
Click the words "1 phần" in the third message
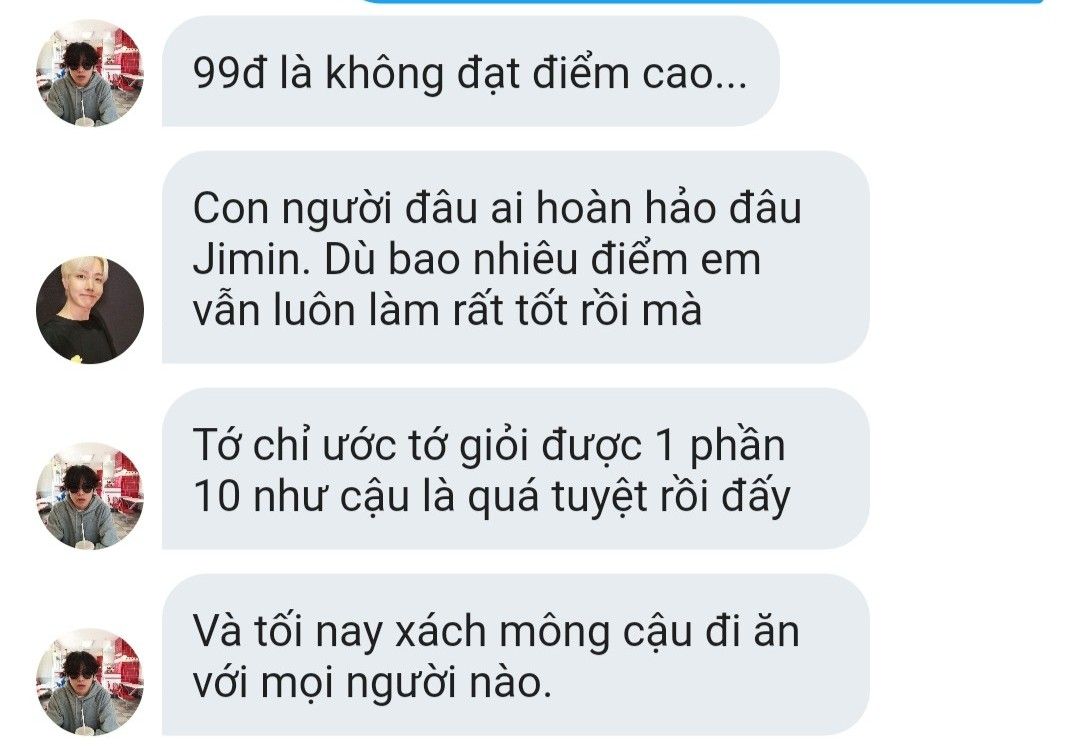(x=720, y=446)
